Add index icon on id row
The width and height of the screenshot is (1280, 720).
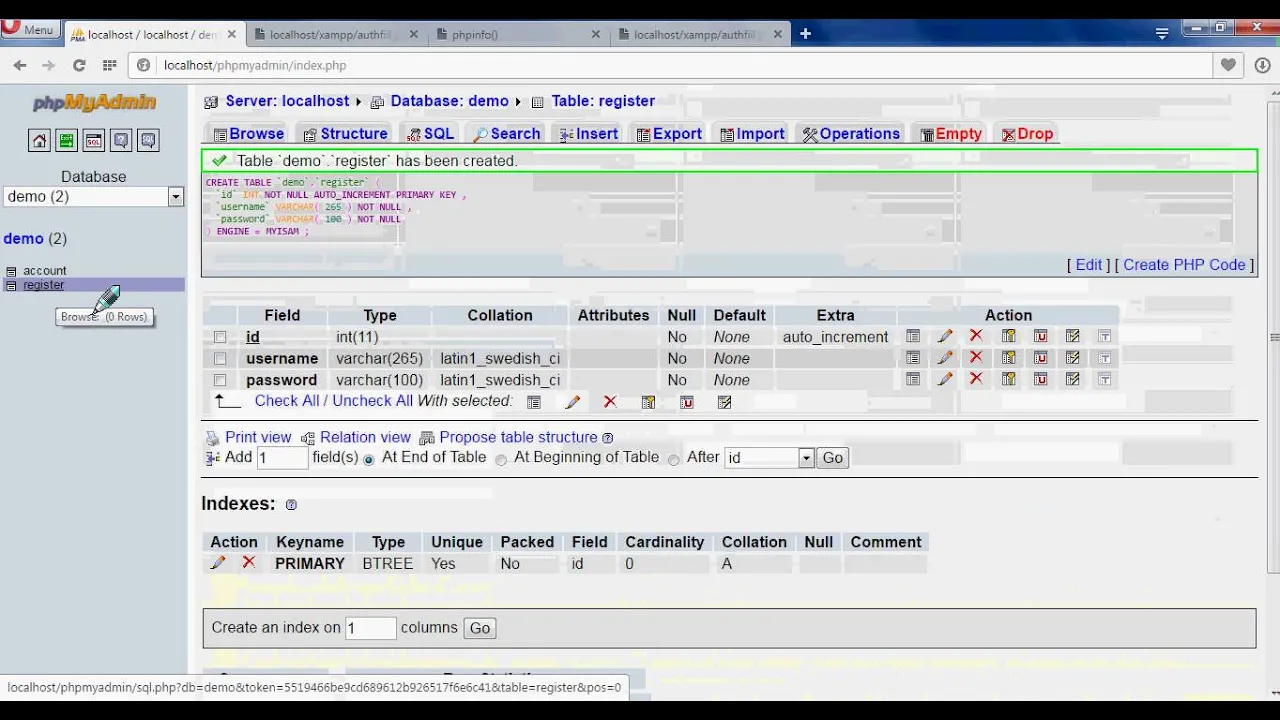pyautogui.click(x=1072, y=337)
